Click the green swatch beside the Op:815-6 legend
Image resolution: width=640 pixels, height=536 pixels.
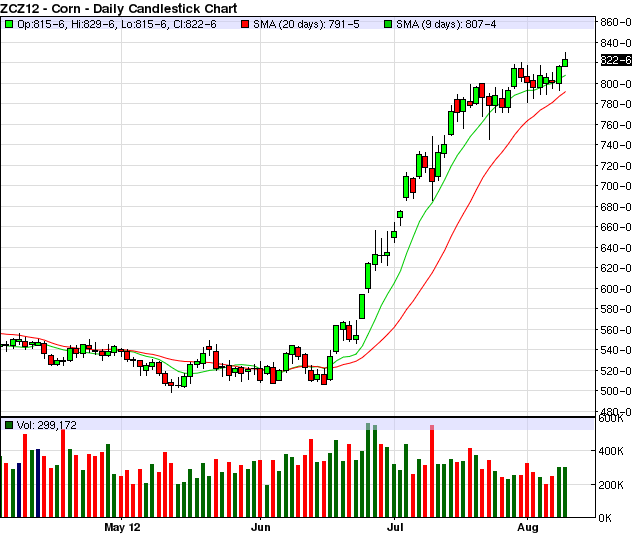coord(9,24)
